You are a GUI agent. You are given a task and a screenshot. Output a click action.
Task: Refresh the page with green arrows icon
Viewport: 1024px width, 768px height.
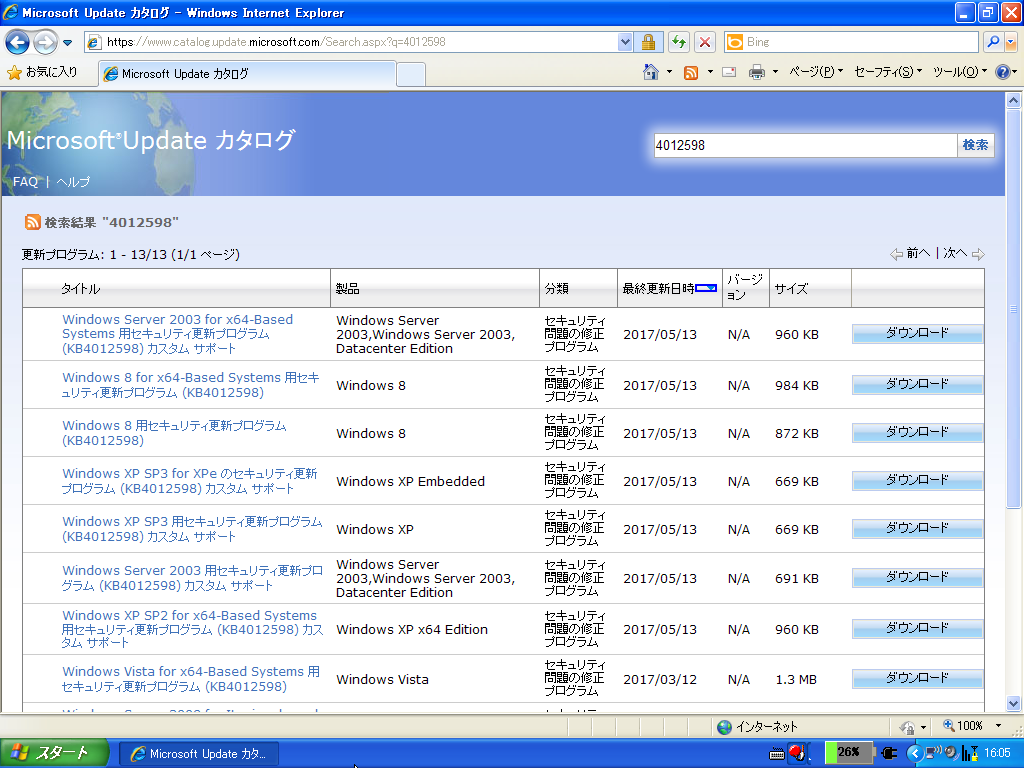[x=679, y=42]
